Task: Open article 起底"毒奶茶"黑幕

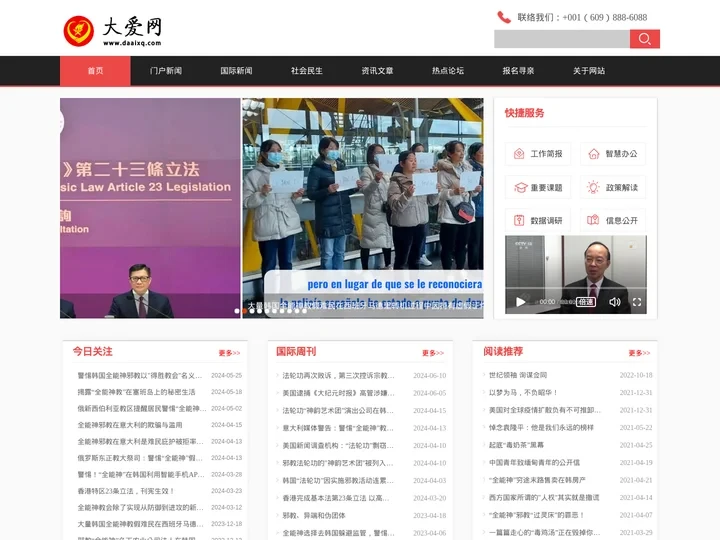Action: point(516,445)
